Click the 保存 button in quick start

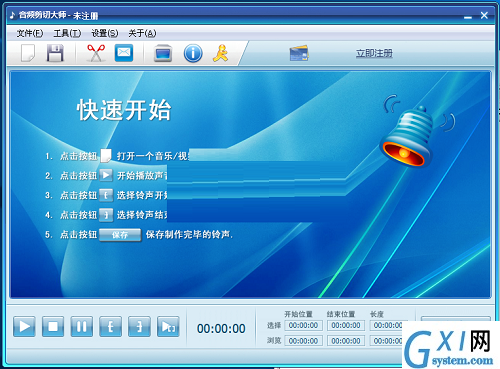point(120,235)
